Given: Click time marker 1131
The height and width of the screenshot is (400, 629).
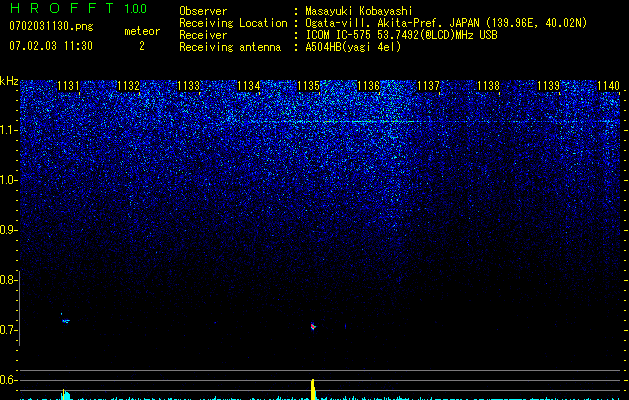Looking at the screenshot, I should click(68, 86).
